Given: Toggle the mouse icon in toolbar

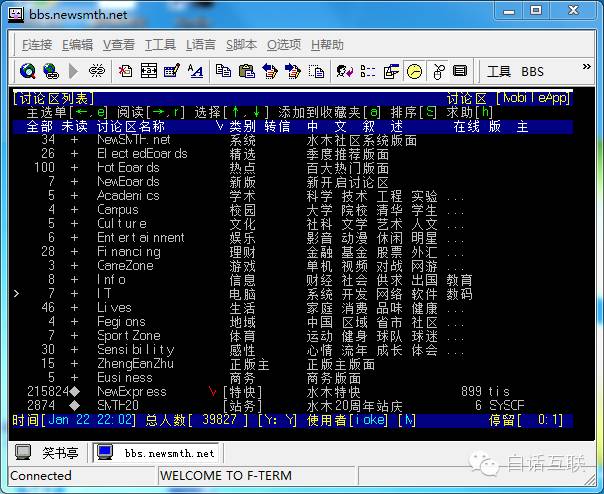Looking at the screenshot, I should pyautogui.click(x=438, y=71).
